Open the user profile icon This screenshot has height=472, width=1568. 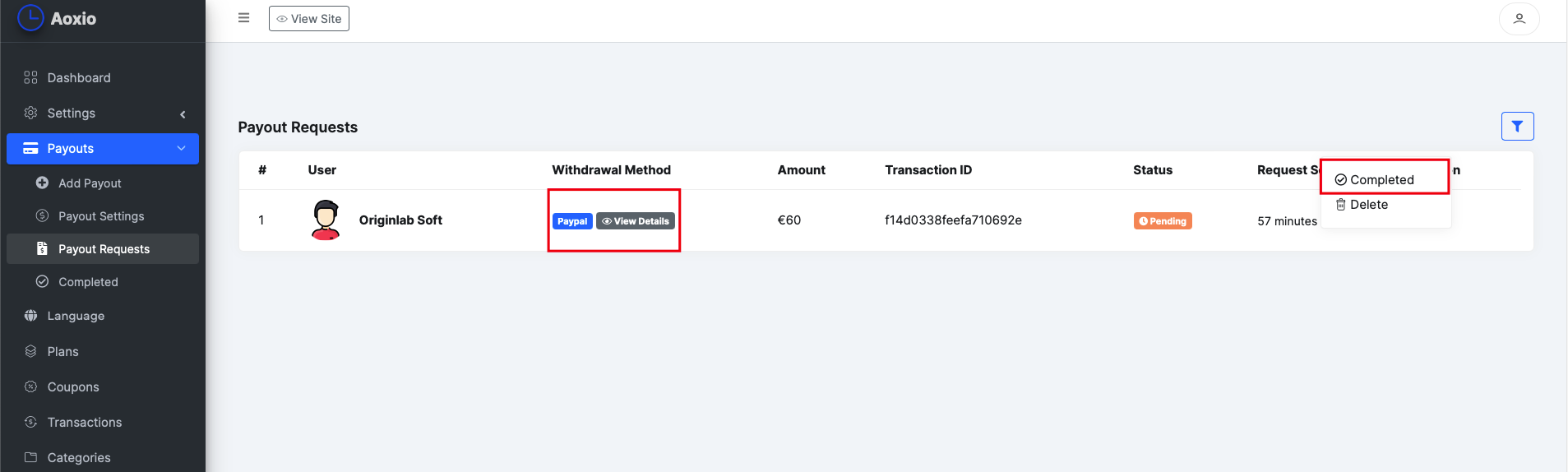[x=1519, y=19]
